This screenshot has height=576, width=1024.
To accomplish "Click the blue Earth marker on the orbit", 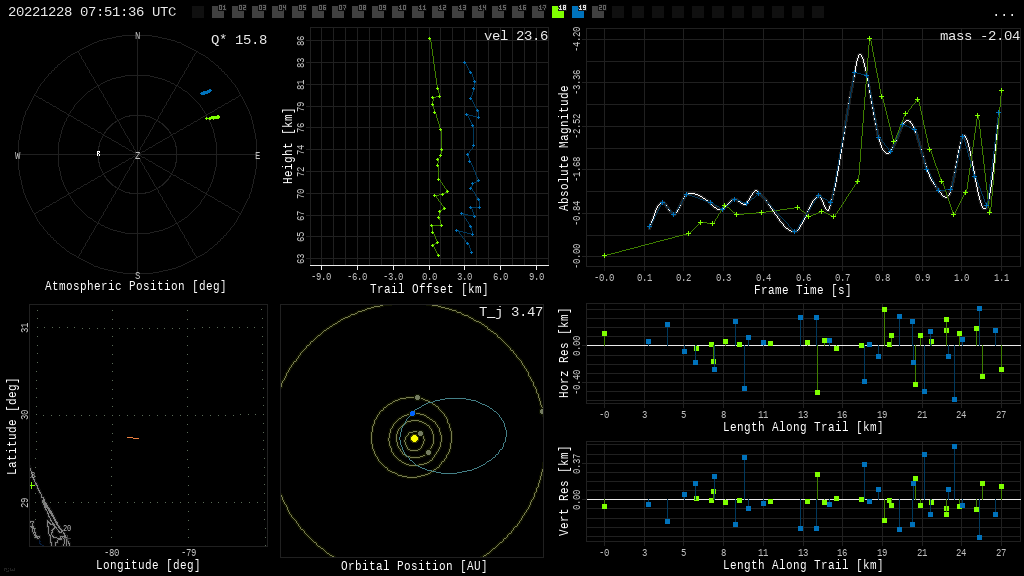I will click(412, 413).
